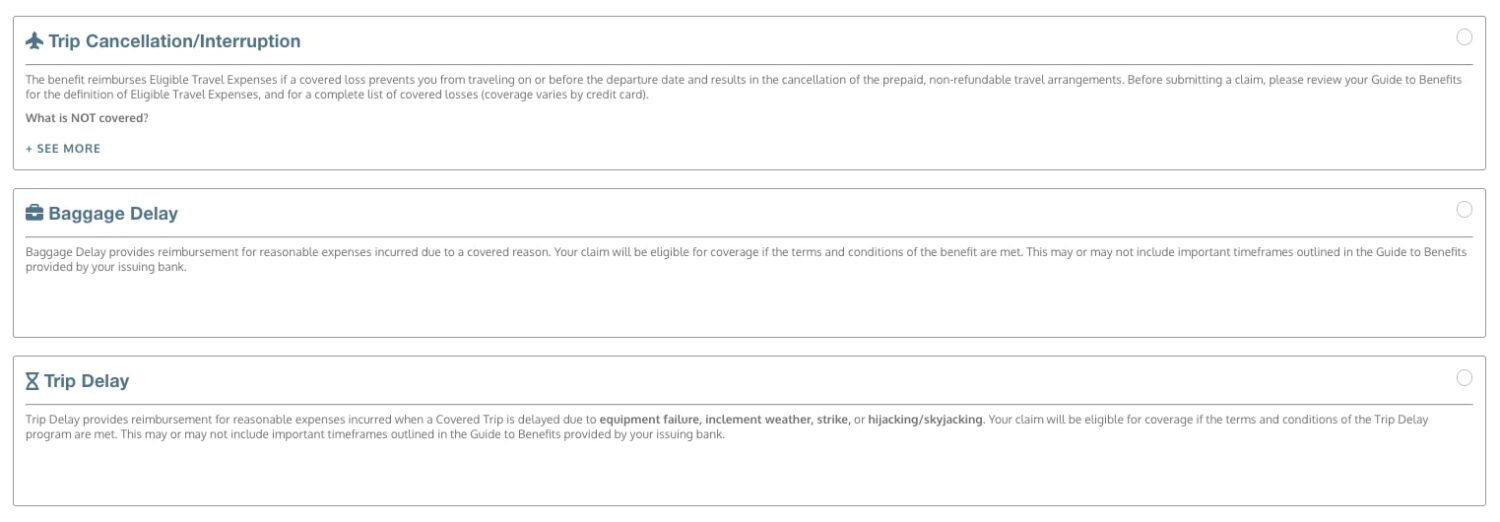This screenshot has width=1500, height=522.
Task: Expand the + SEE MORE section
Action: (63, 149)
